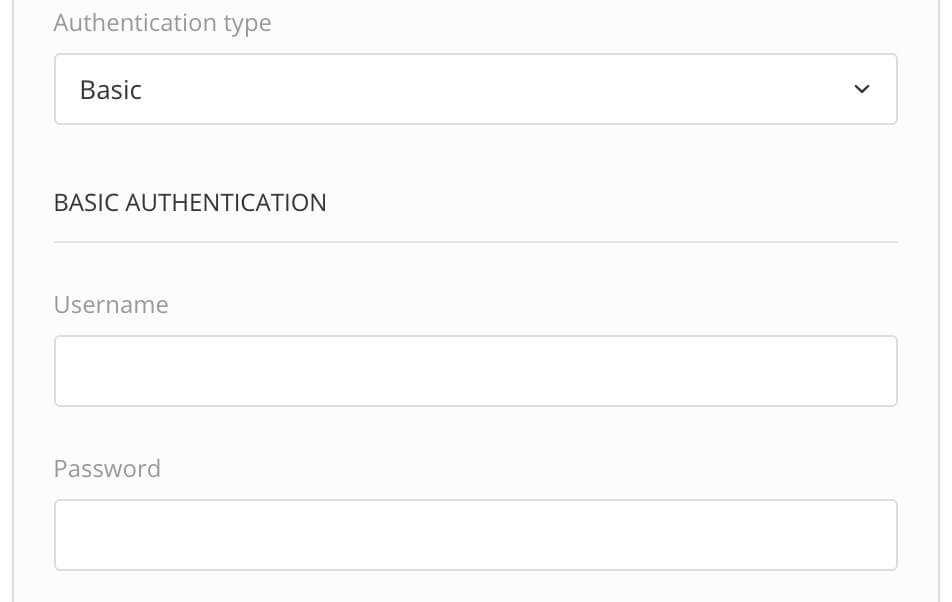The width and height of the screenshot is (952, 602).
Task: Click the BASIC AUTHENTICATION section header
Action: (x=190, y=203)
